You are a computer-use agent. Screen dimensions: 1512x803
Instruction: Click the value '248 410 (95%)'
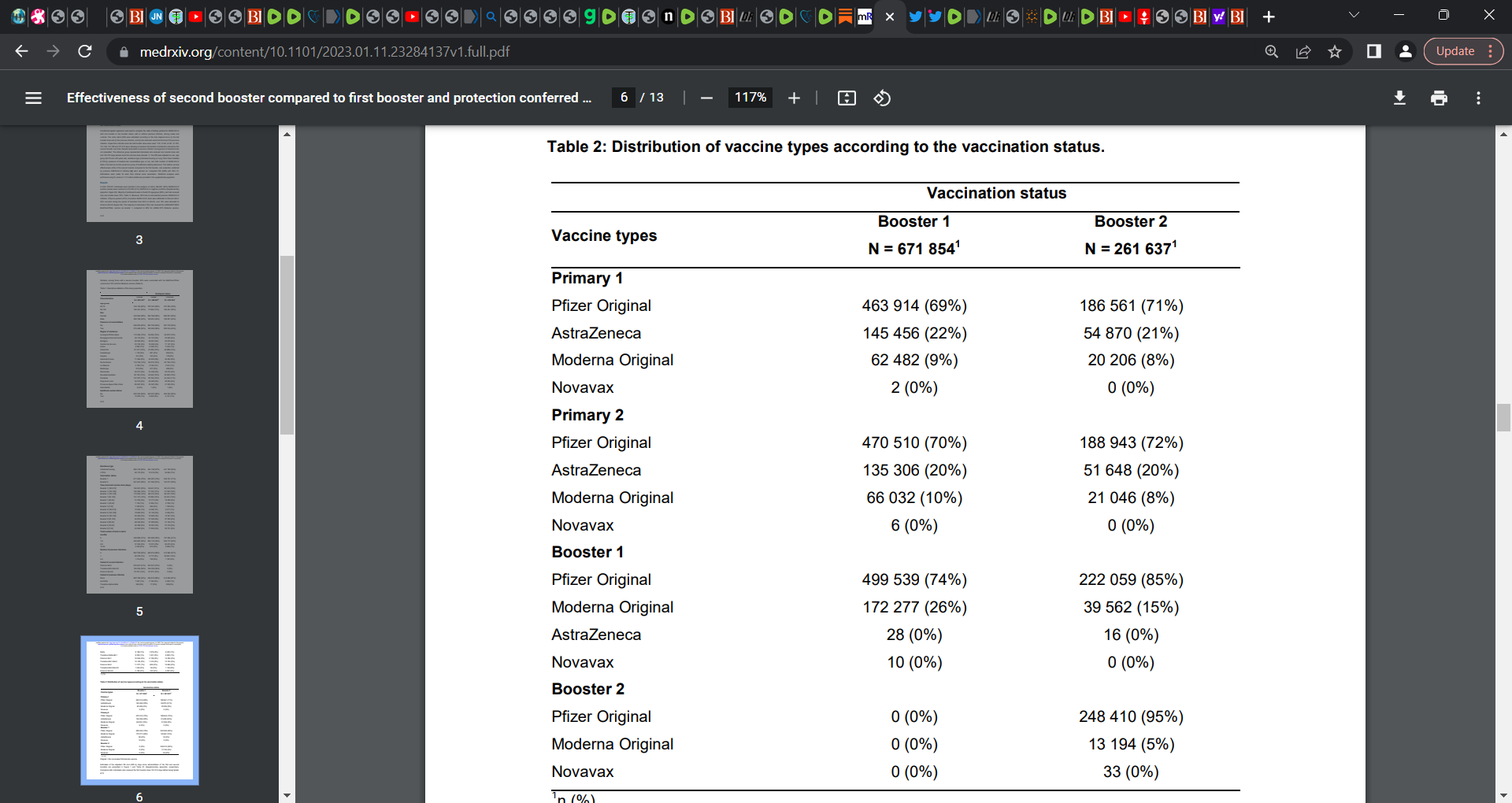pos(1131,716)
